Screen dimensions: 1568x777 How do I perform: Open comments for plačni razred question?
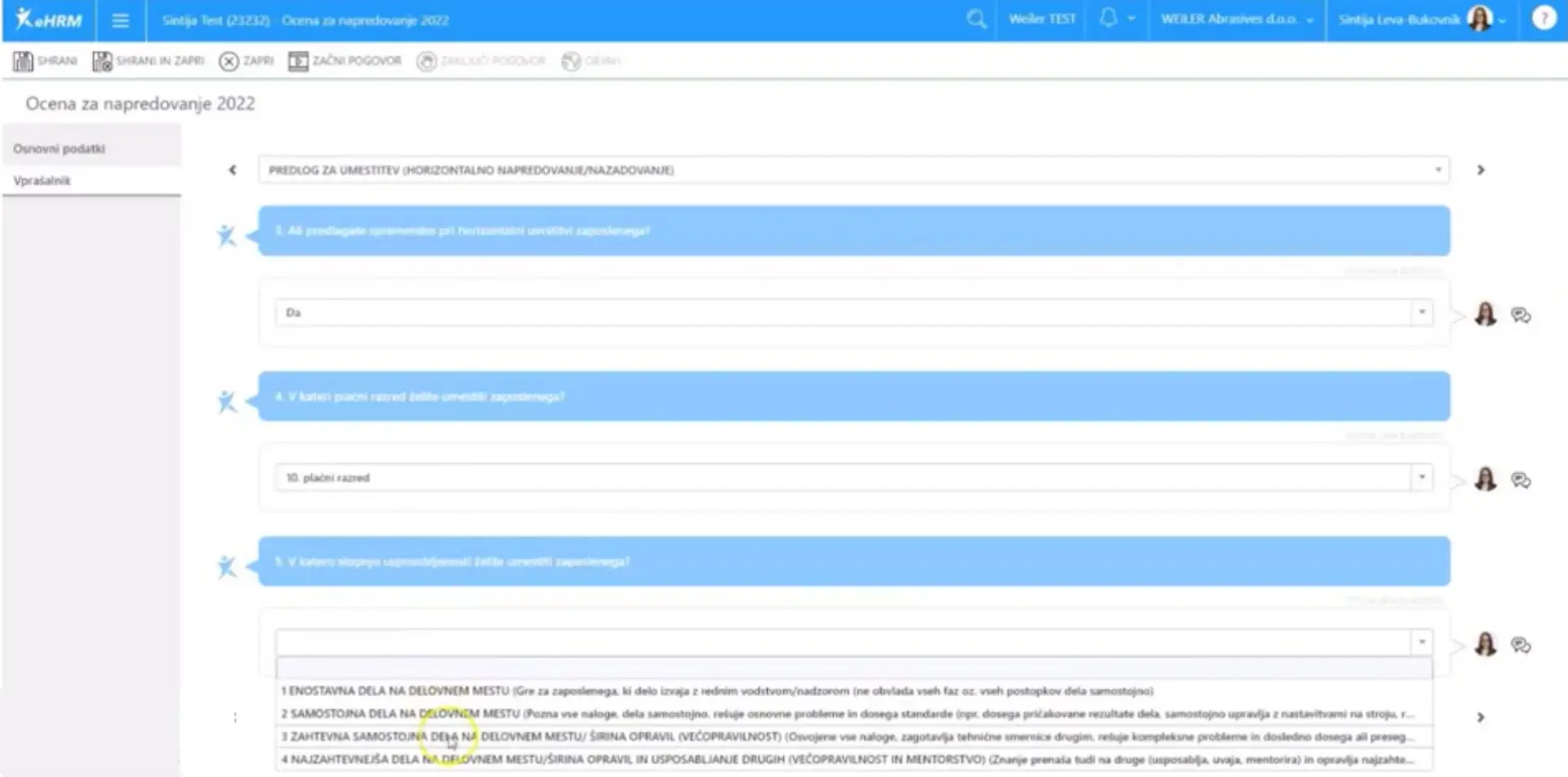point(1520,480)
